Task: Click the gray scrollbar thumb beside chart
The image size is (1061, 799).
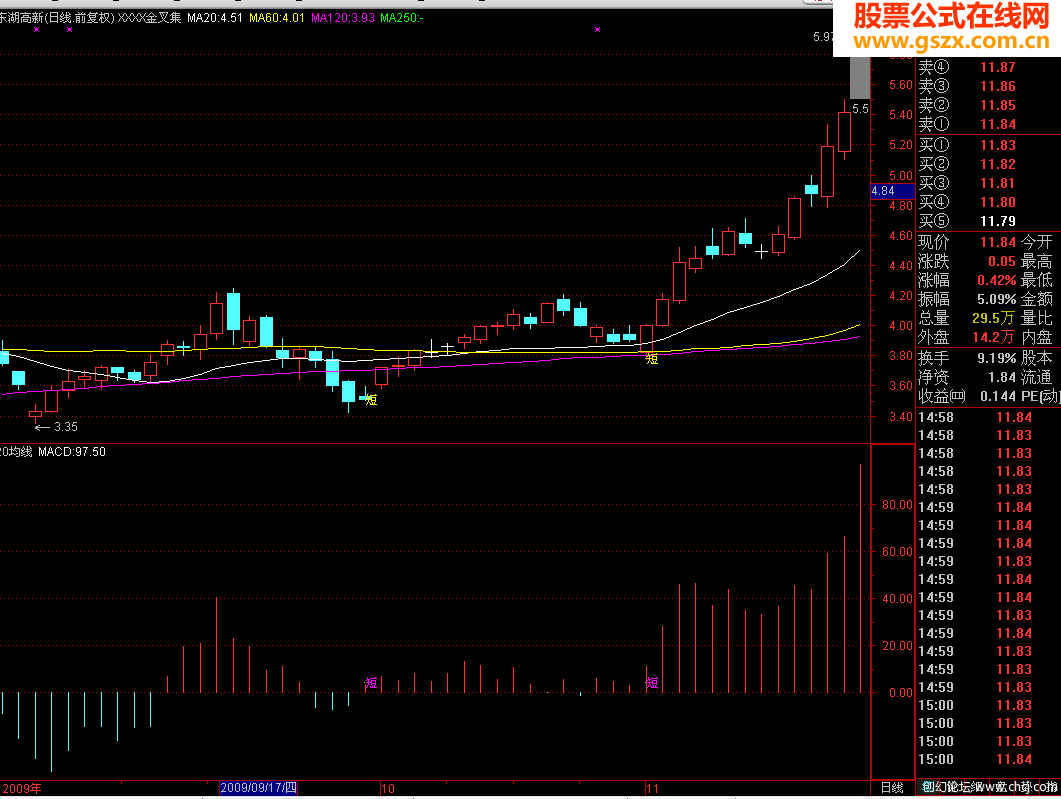Action: 859,78
